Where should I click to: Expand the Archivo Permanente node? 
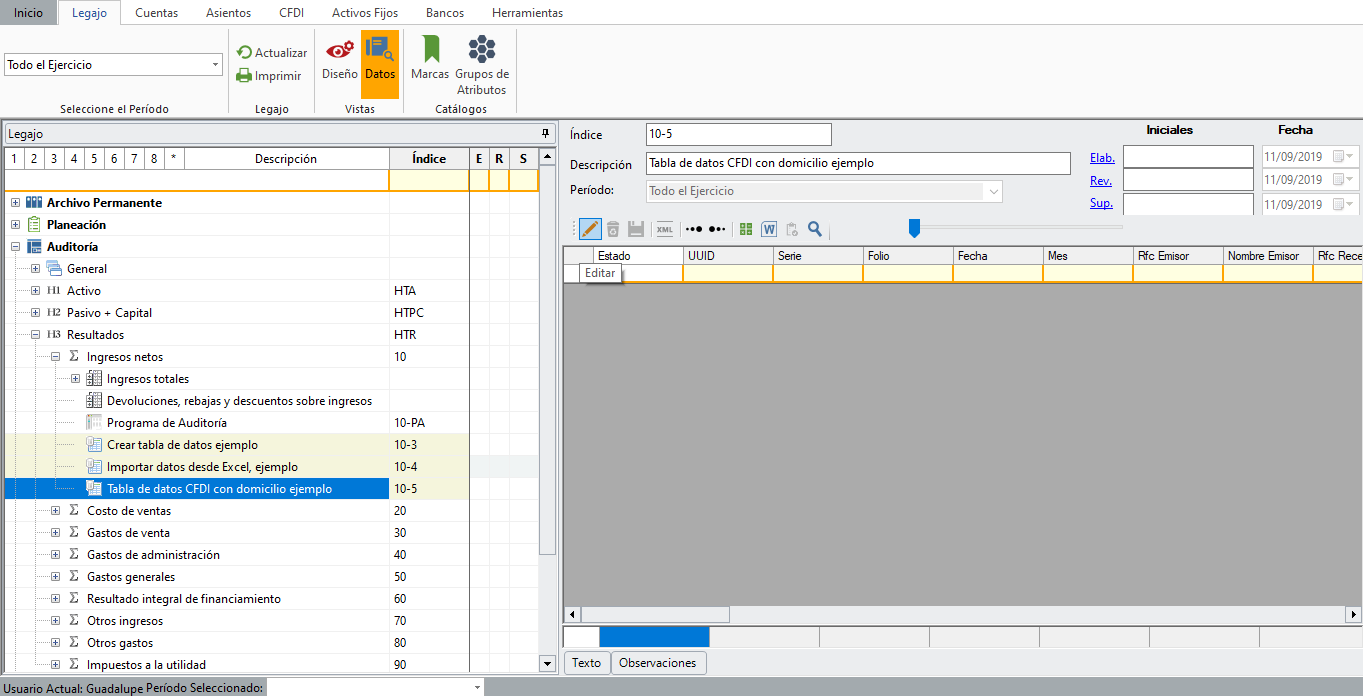click(x=15, y=203)
